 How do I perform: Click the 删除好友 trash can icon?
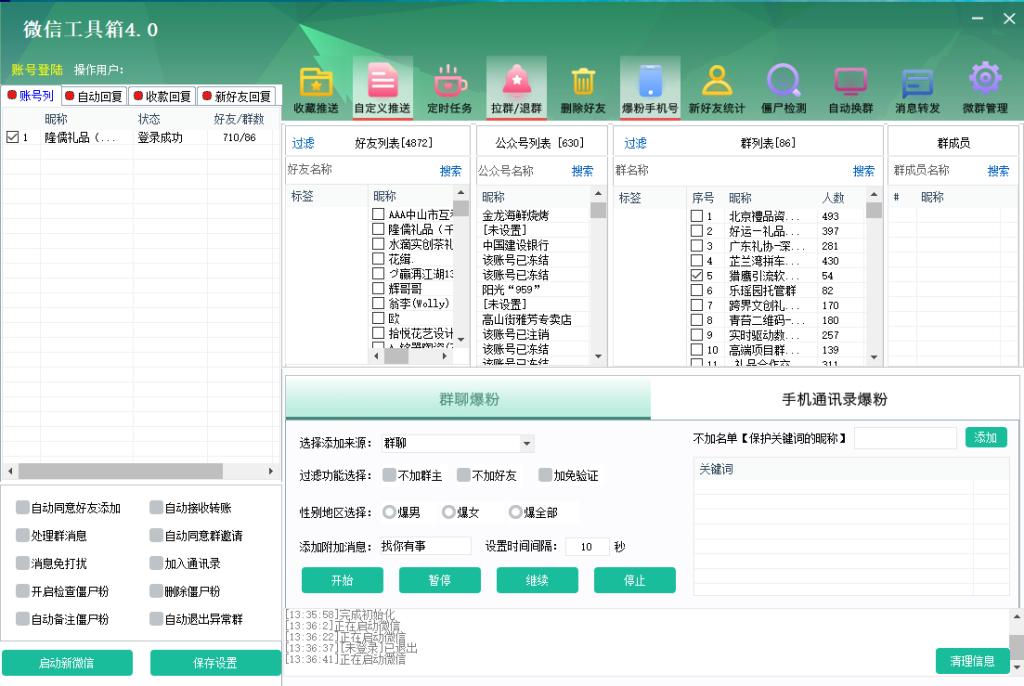pyautogui.click(x=583, y=81)
